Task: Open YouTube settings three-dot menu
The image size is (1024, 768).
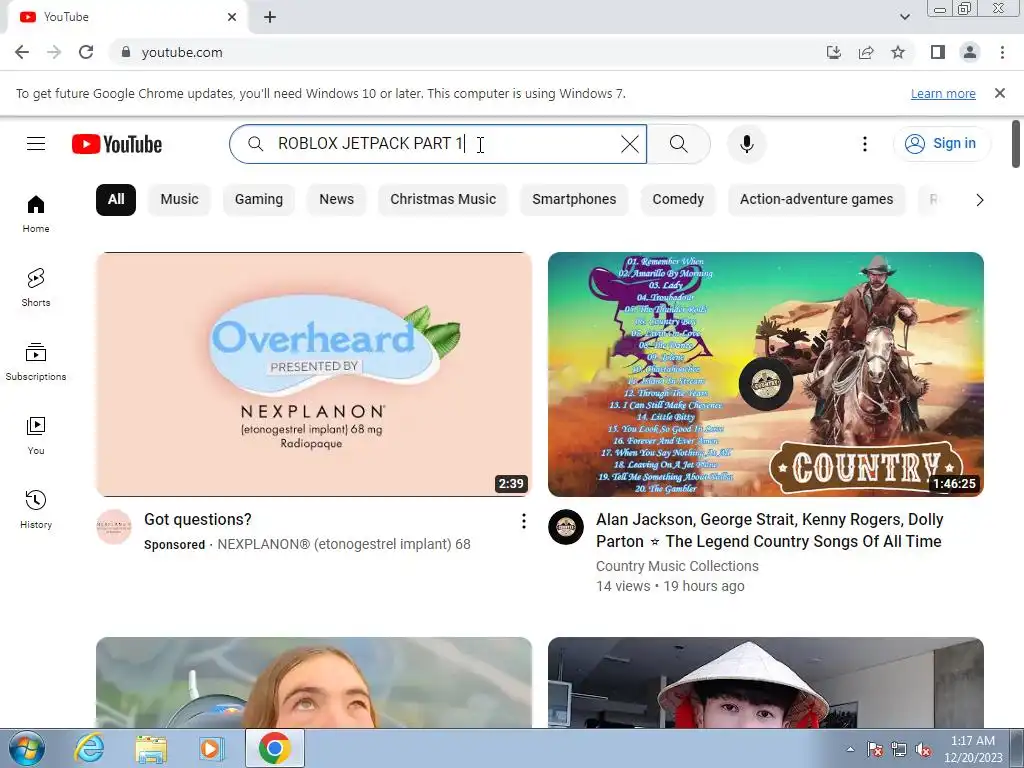Action: [x=865, y=144]
